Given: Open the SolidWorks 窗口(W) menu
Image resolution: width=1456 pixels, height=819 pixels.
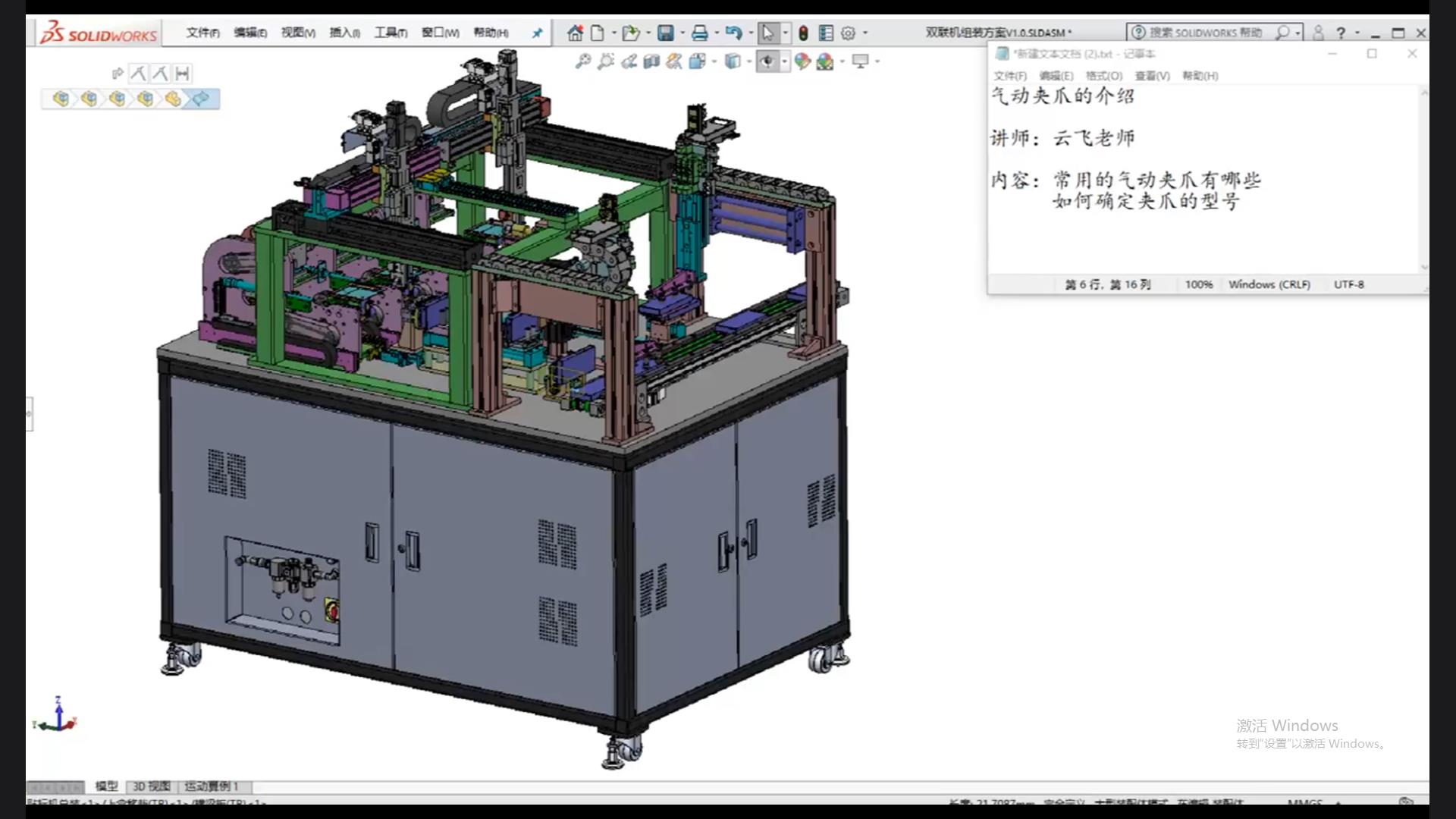Looking at the screenshot, I should [441, 33].
